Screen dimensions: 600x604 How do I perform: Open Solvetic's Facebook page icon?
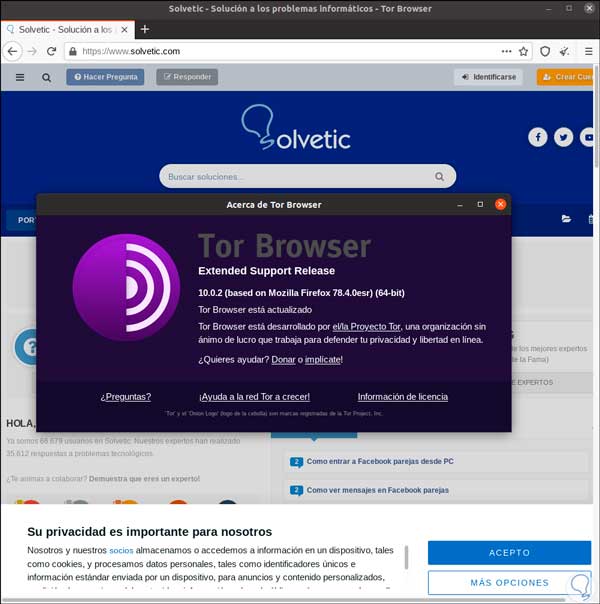click(x=538, y=137)
